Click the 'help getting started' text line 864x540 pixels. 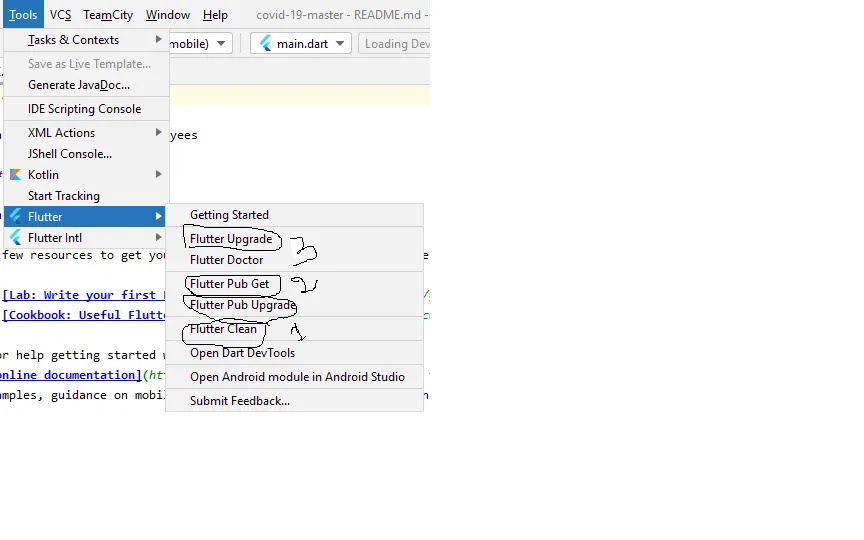[x=85, y=355]
